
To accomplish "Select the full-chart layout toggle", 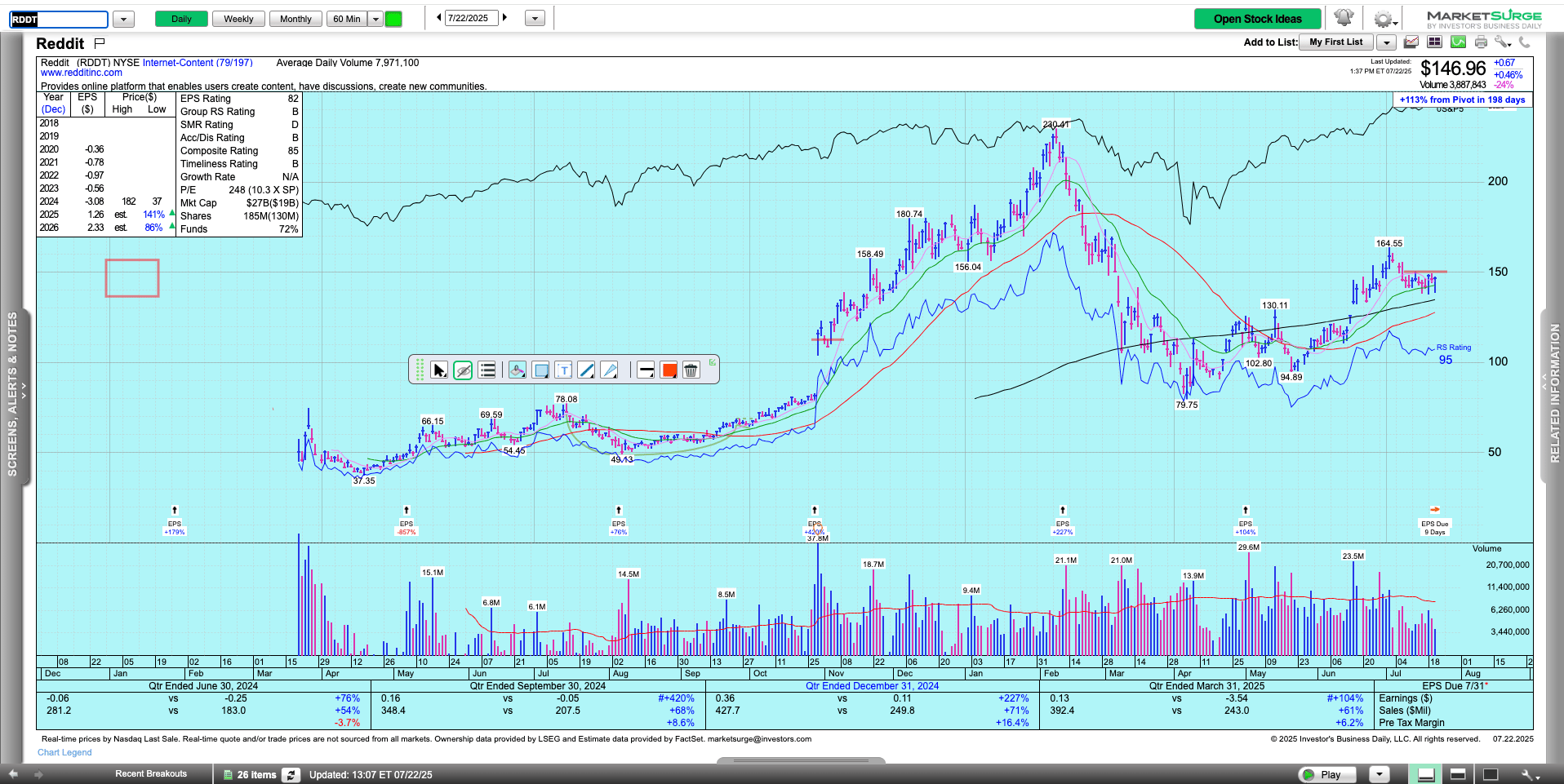I will pos(1491,774).
